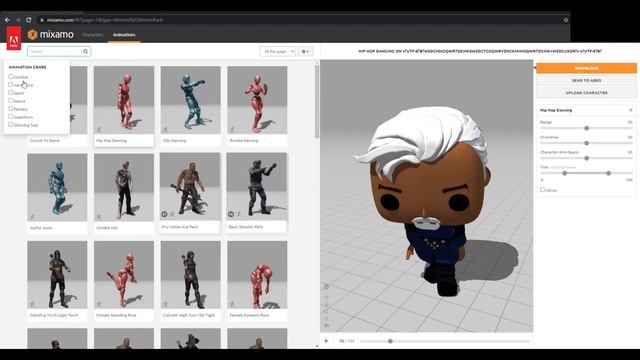
Task: Tick the Fantasy genre checkbox
Action: tap(11, 109)
